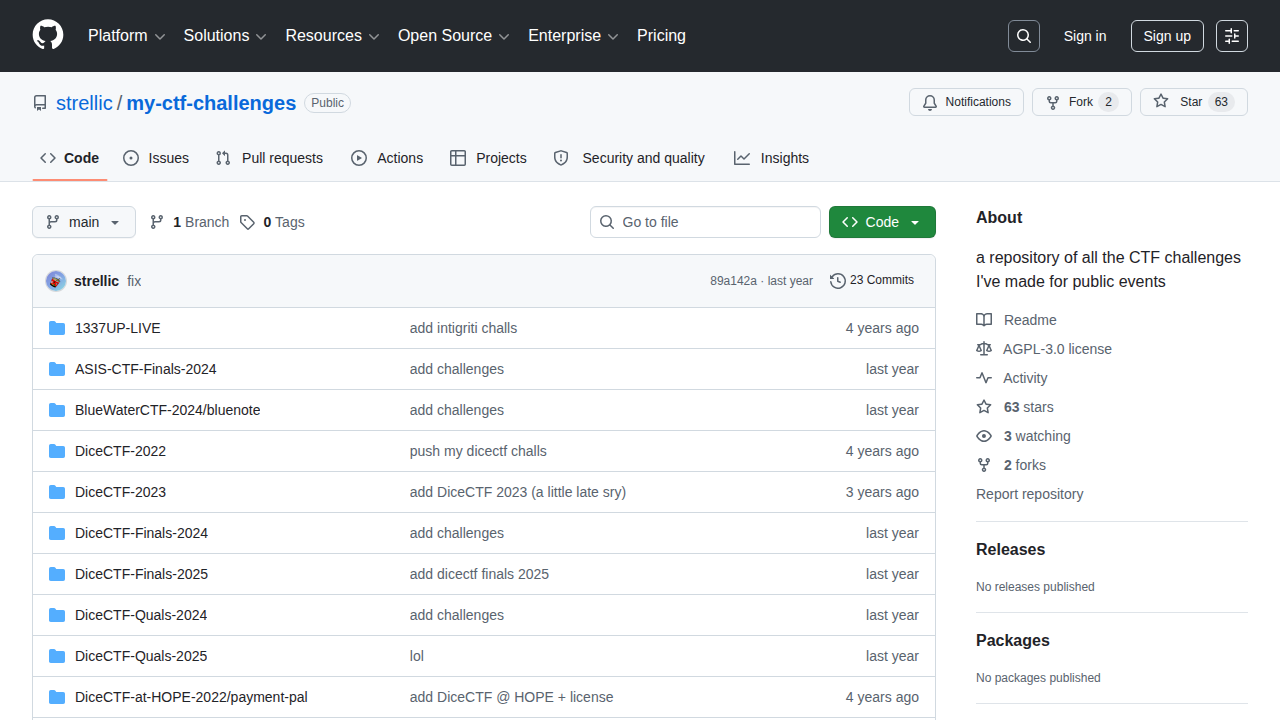
Task: View the 0 Tags link
Action: point(272,222)
